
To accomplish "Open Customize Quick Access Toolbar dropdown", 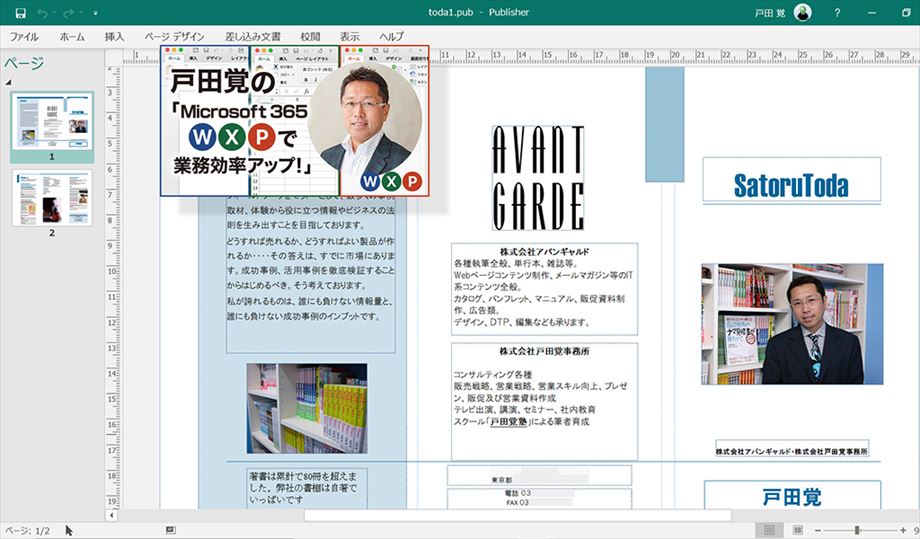I will coord(96,13).
